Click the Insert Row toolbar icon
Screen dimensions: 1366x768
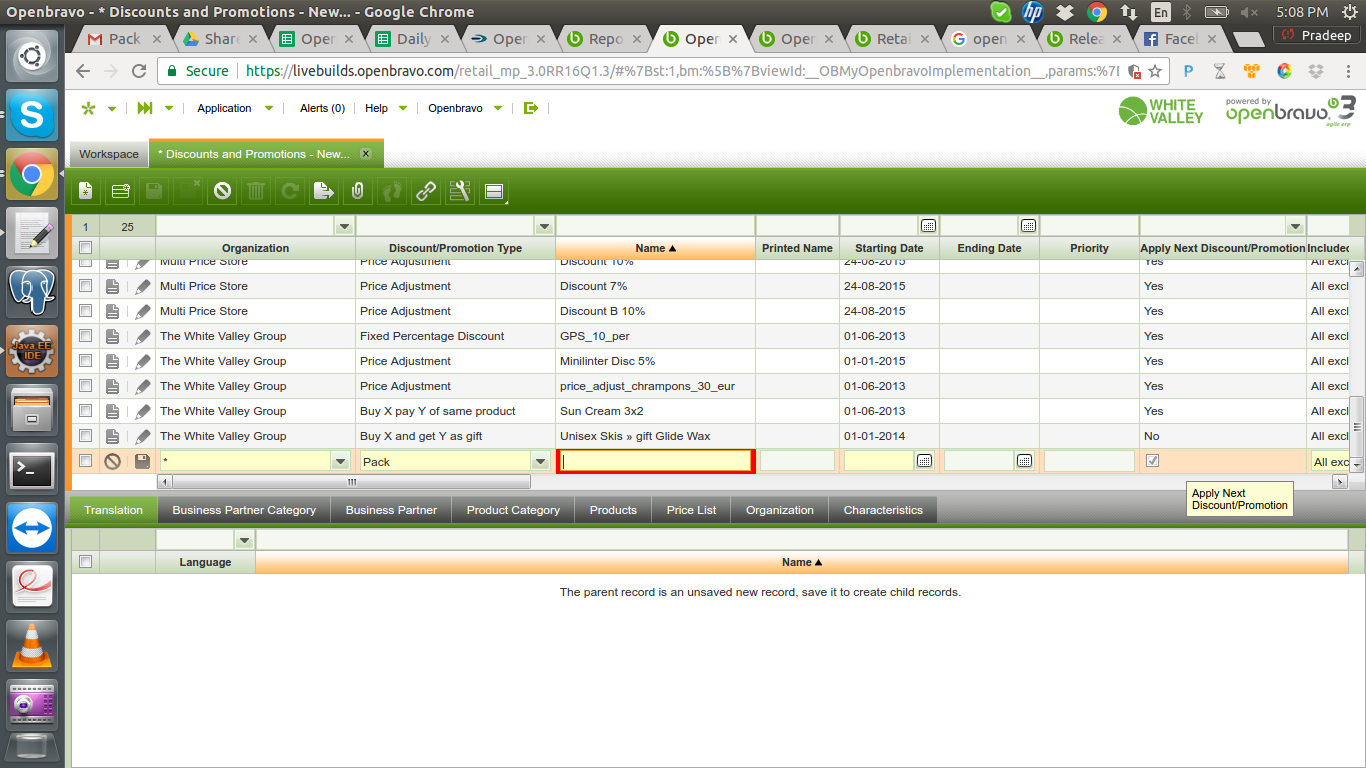pos(121,191)
